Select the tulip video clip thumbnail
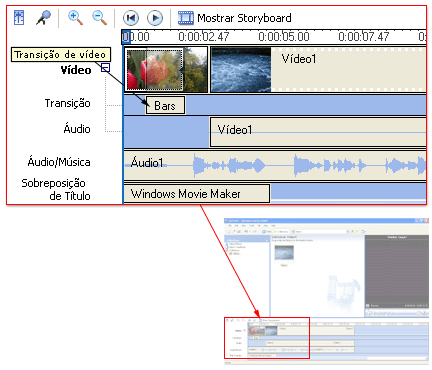Image resolution: width=432 pixels, height=370 pixels. [x=166, y=69]
